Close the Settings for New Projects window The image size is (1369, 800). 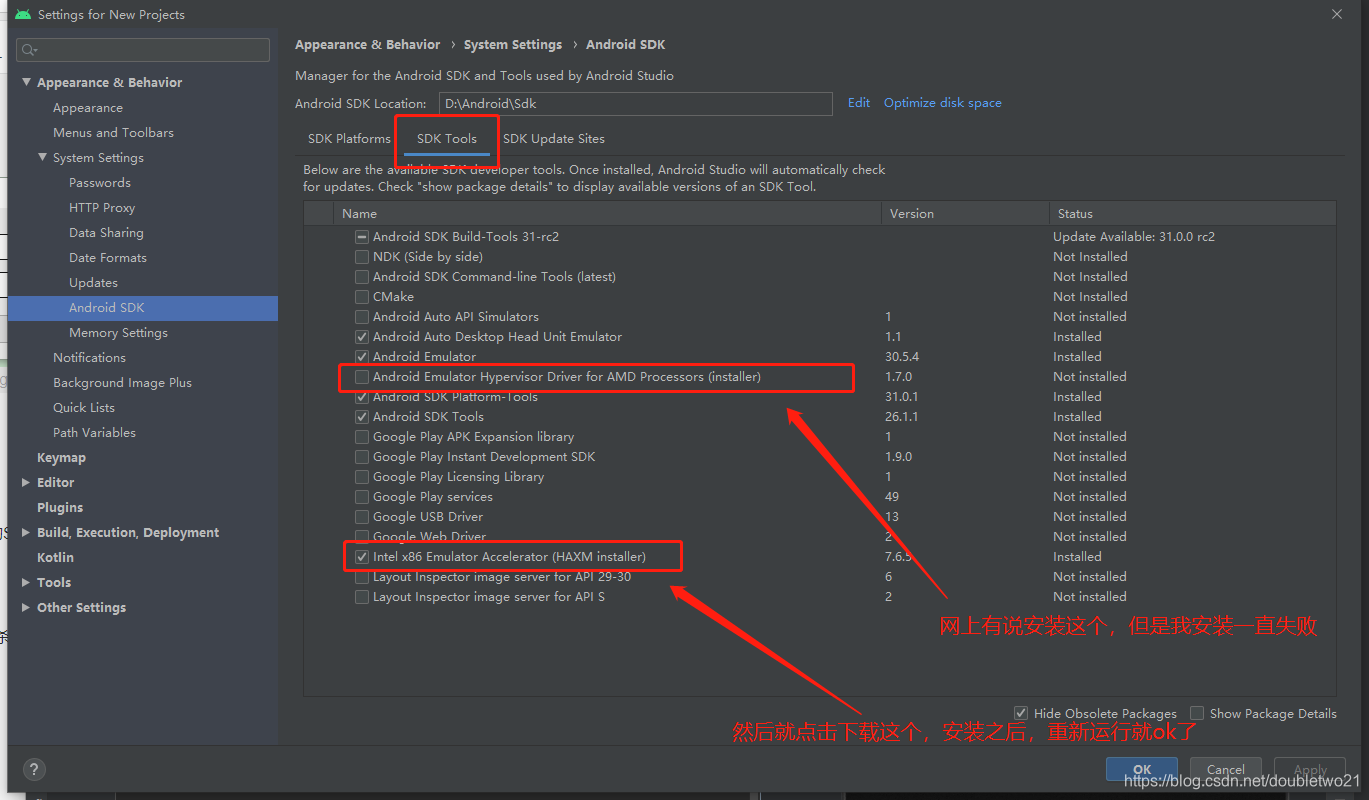[1337, 14]
